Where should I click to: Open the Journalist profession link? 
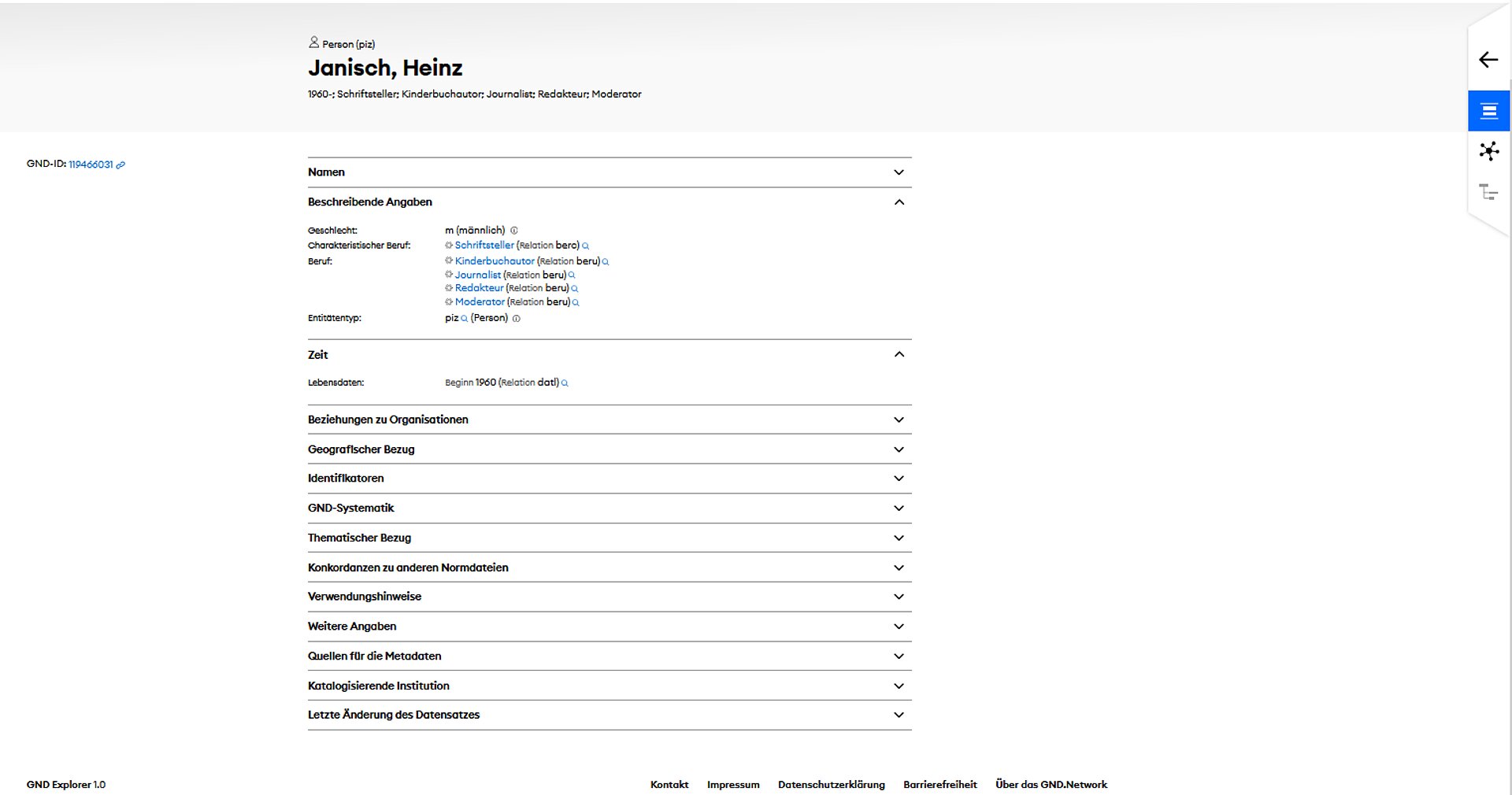(x=477, y=275)
